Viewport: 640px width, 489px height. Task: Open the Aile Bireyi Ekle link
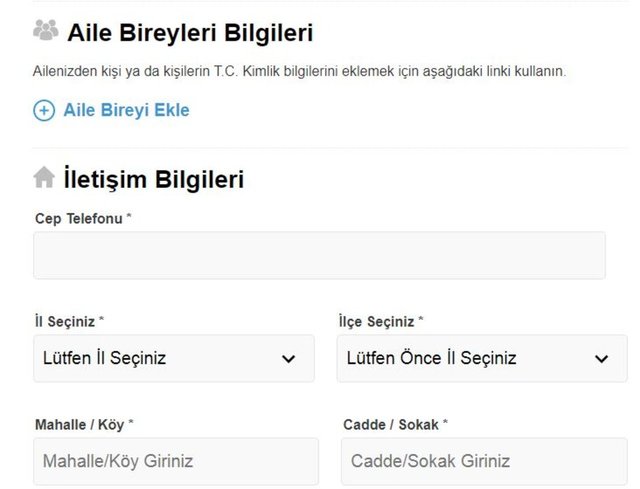(x=126, y=110)
